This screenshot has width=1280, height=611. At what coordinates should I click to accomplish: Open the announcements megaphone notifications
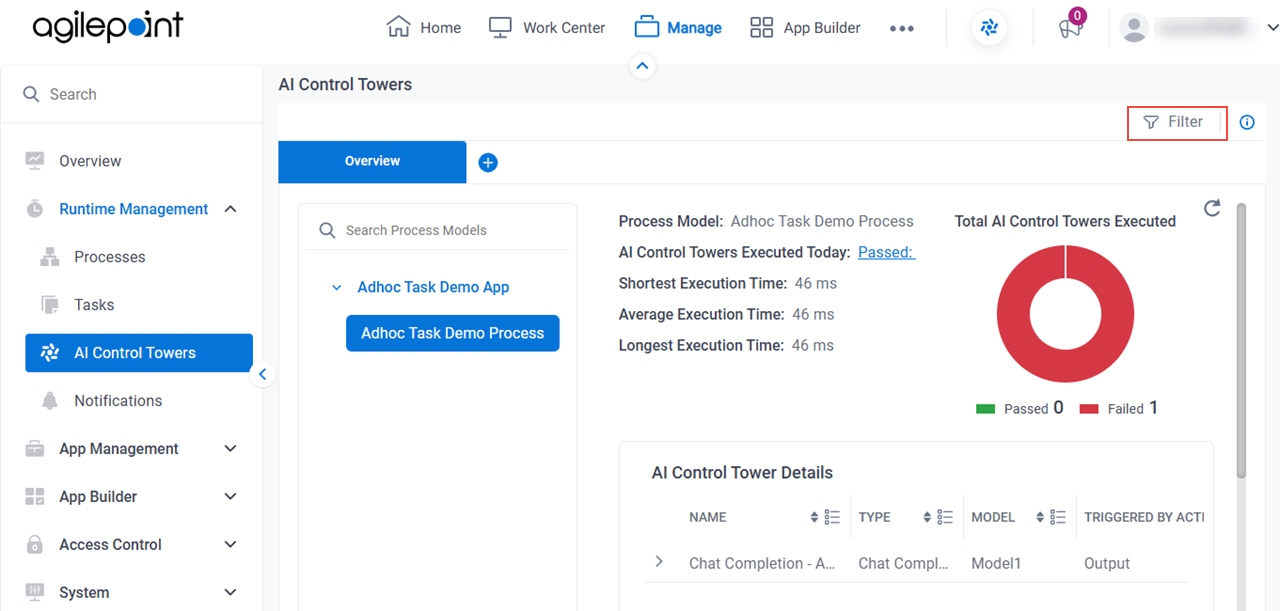tap(1070, 28)
